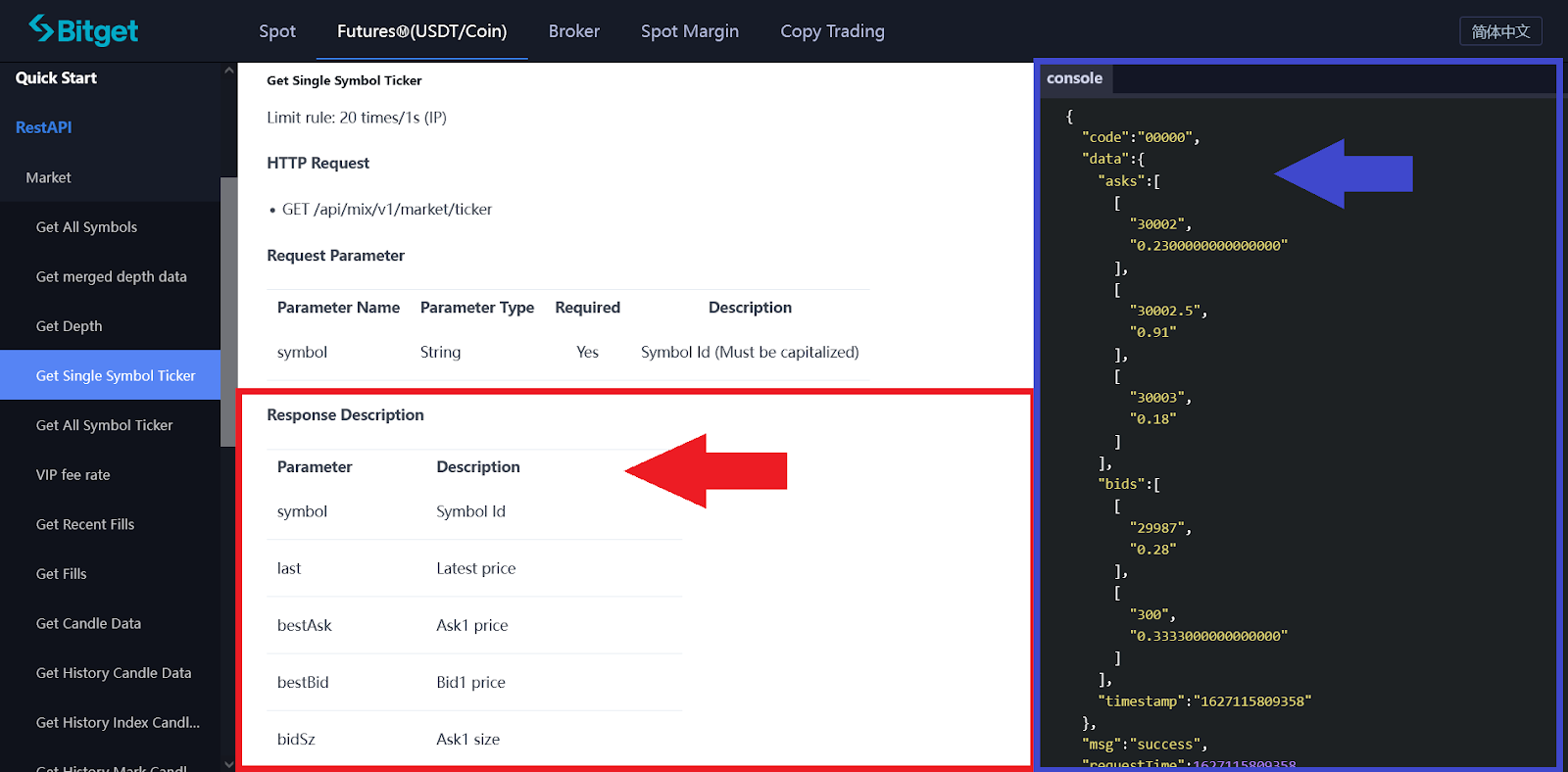The height and width of the screenshot is (772, 1568).
Task: Open Quick Start in the sidebar
Action: pos(56,78)
